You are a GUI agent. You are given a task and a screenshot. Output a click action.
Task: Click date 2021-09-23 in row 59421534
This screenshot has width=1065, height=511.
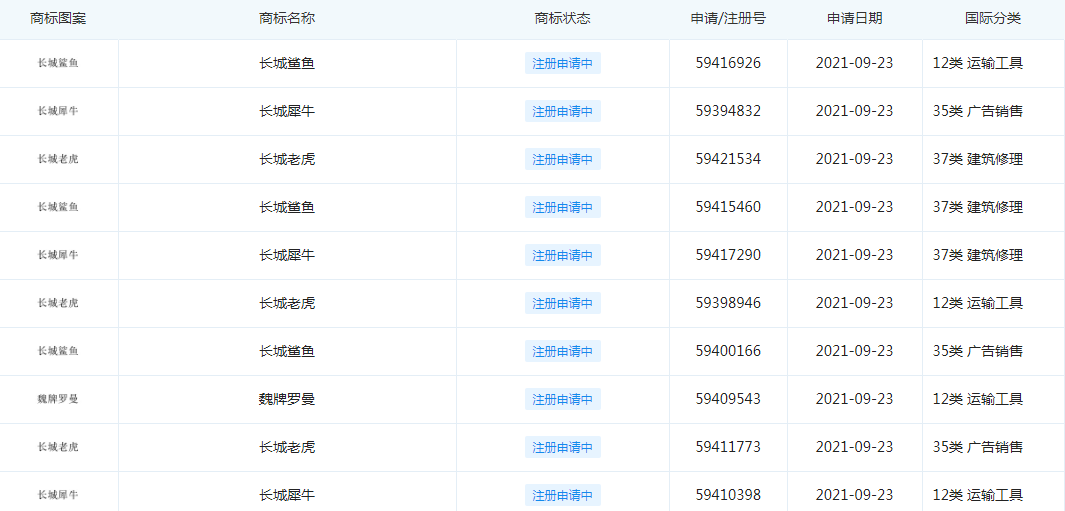[854, 159]
